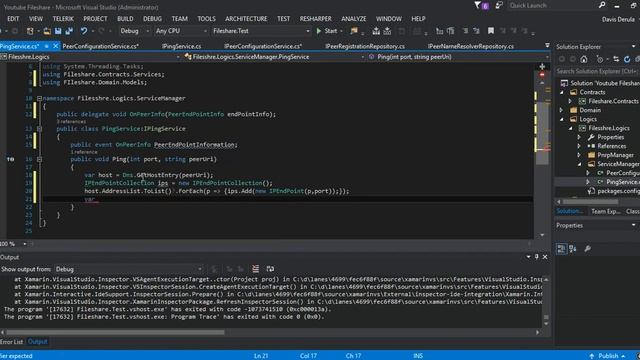Click Solution Explorer Refresh icon

(627, 60)
